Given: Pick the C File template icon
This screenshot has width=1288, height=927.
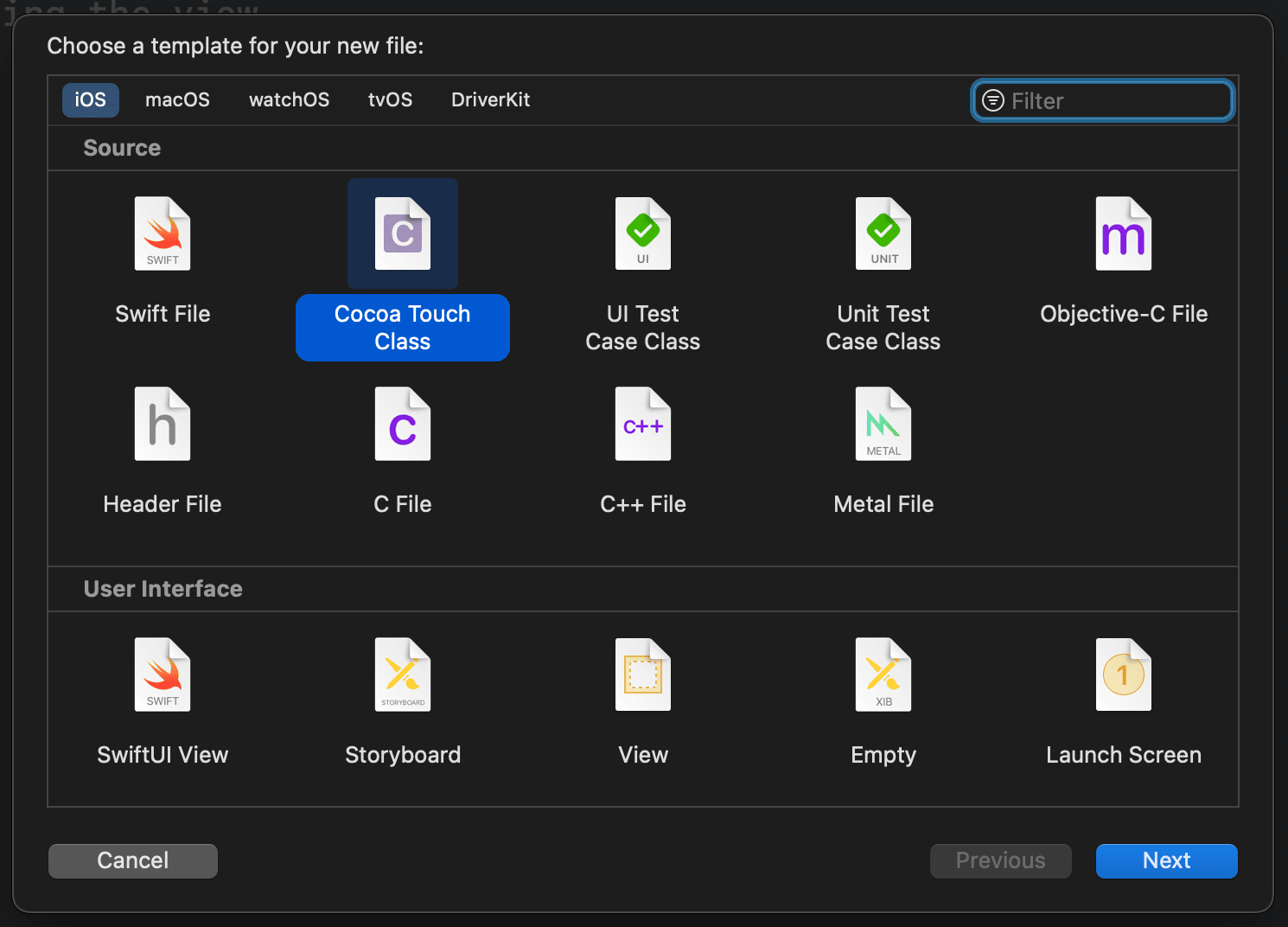Looking at the screenshot, I should pos(403,424).
